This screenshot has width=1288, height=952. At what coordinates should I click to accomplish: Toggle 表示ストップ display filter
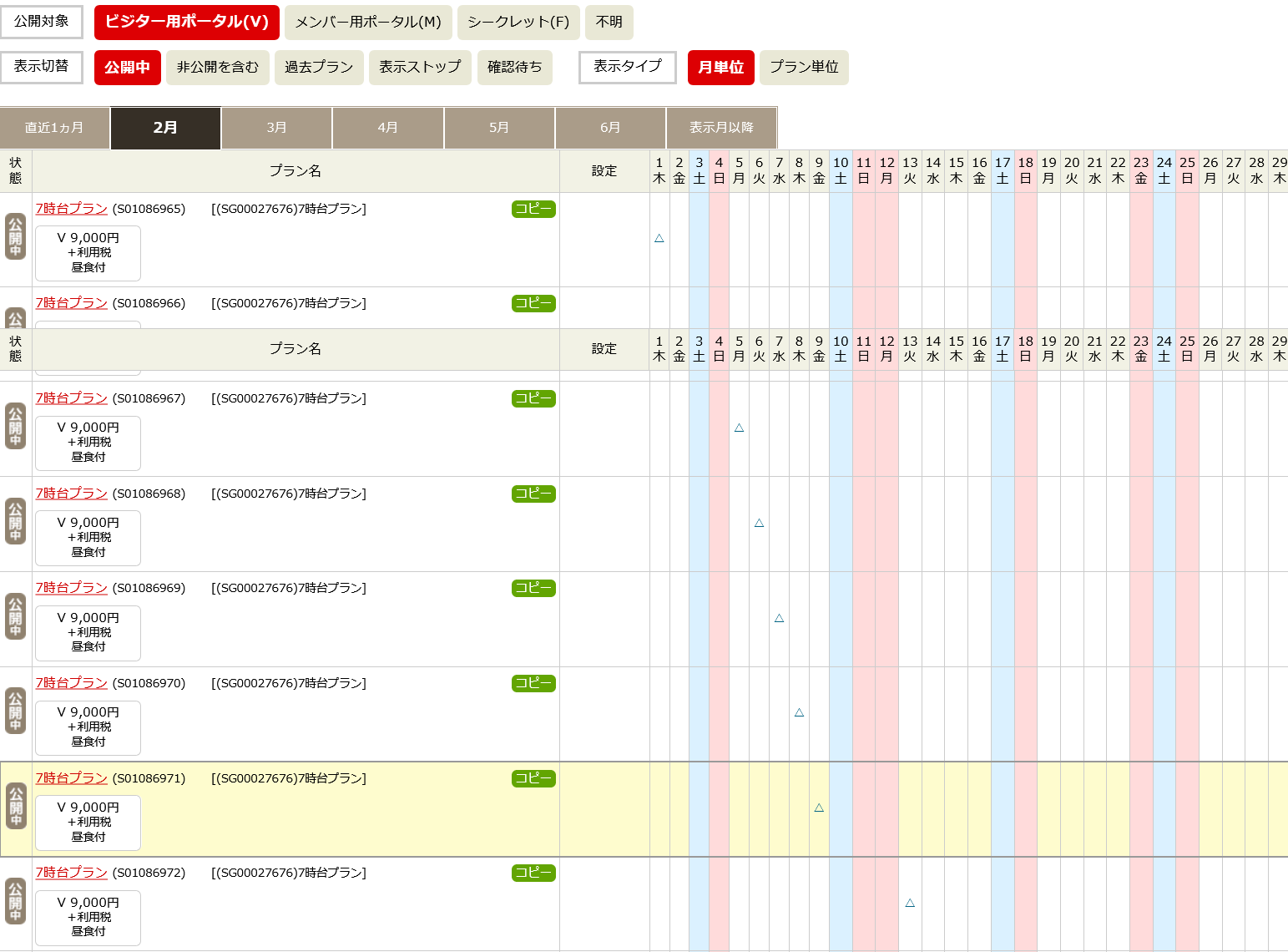tap(420, 68)
